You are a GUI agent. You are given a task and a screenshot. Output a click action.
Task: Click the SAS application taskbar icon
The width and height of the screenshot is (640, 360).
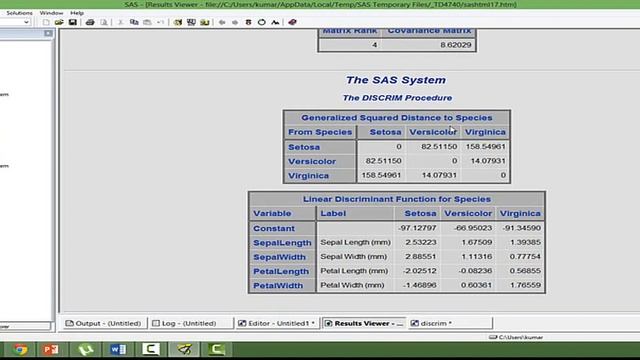click(x=184, y=349)
